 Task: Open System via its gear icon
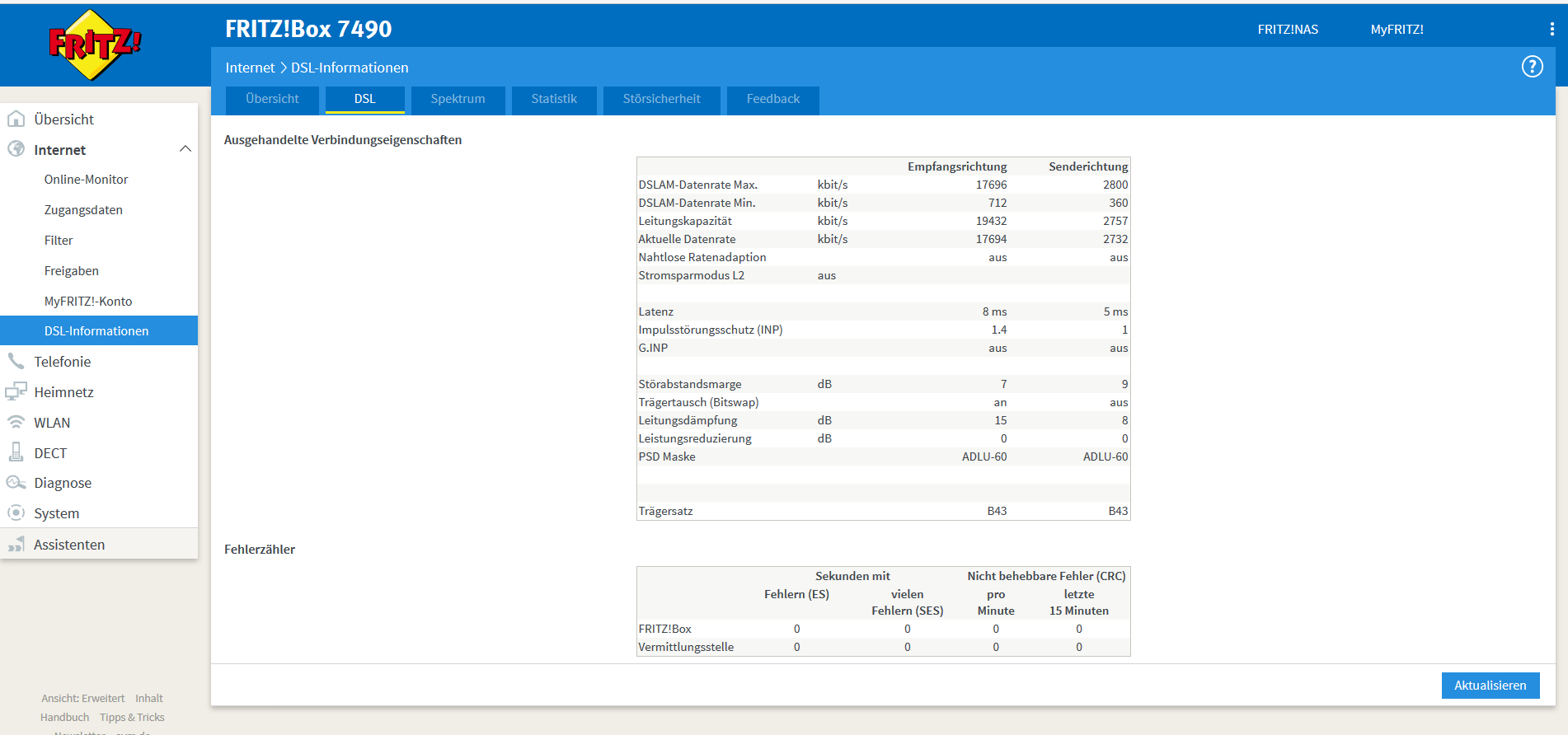pos(16,513)
